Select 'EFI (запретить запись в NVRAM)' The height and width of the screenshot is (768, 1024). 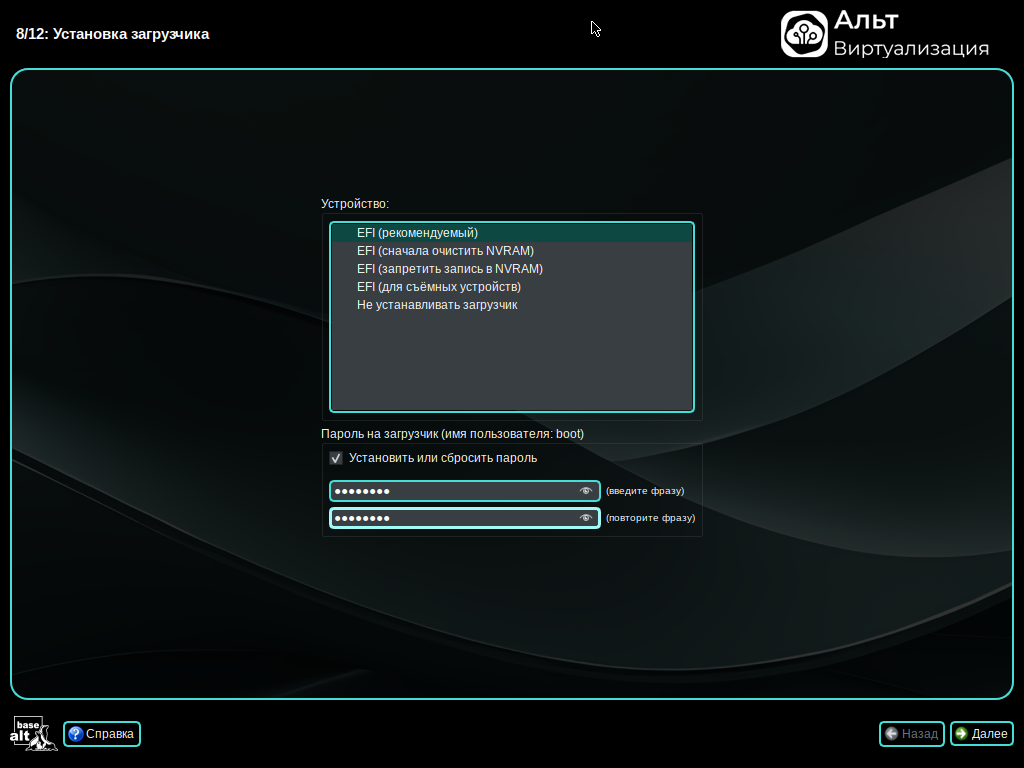pos(449,269)
